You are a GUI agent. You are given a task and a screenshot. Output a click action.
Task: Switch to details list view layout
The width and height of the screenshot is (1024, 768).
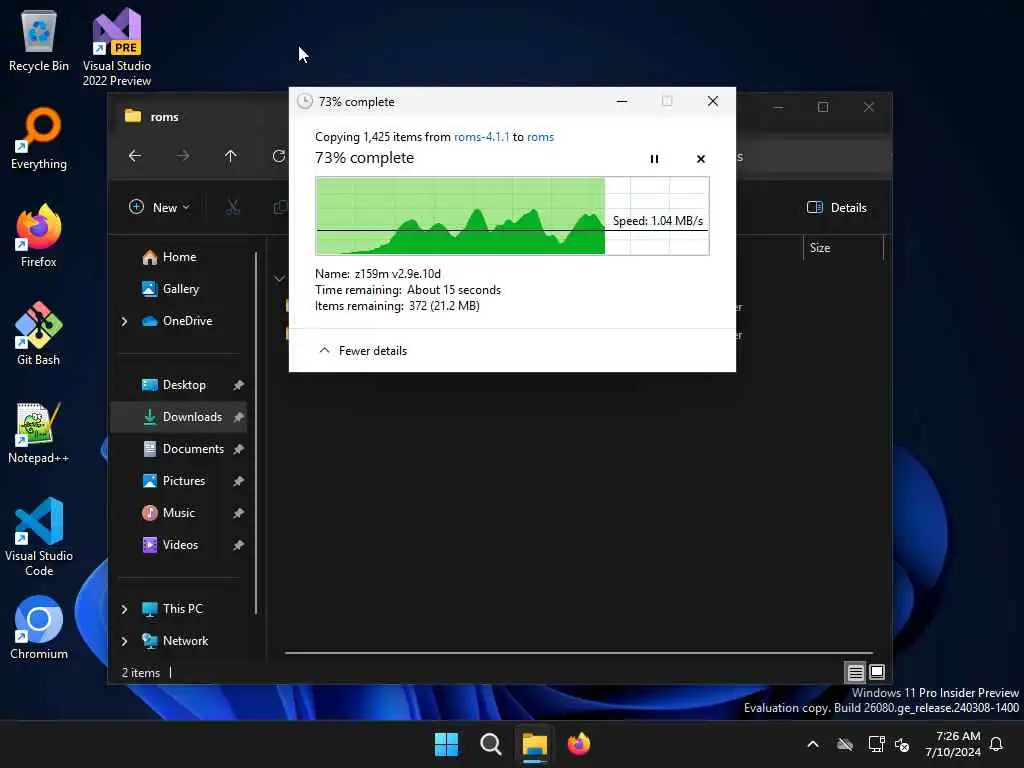coord(856,672)
